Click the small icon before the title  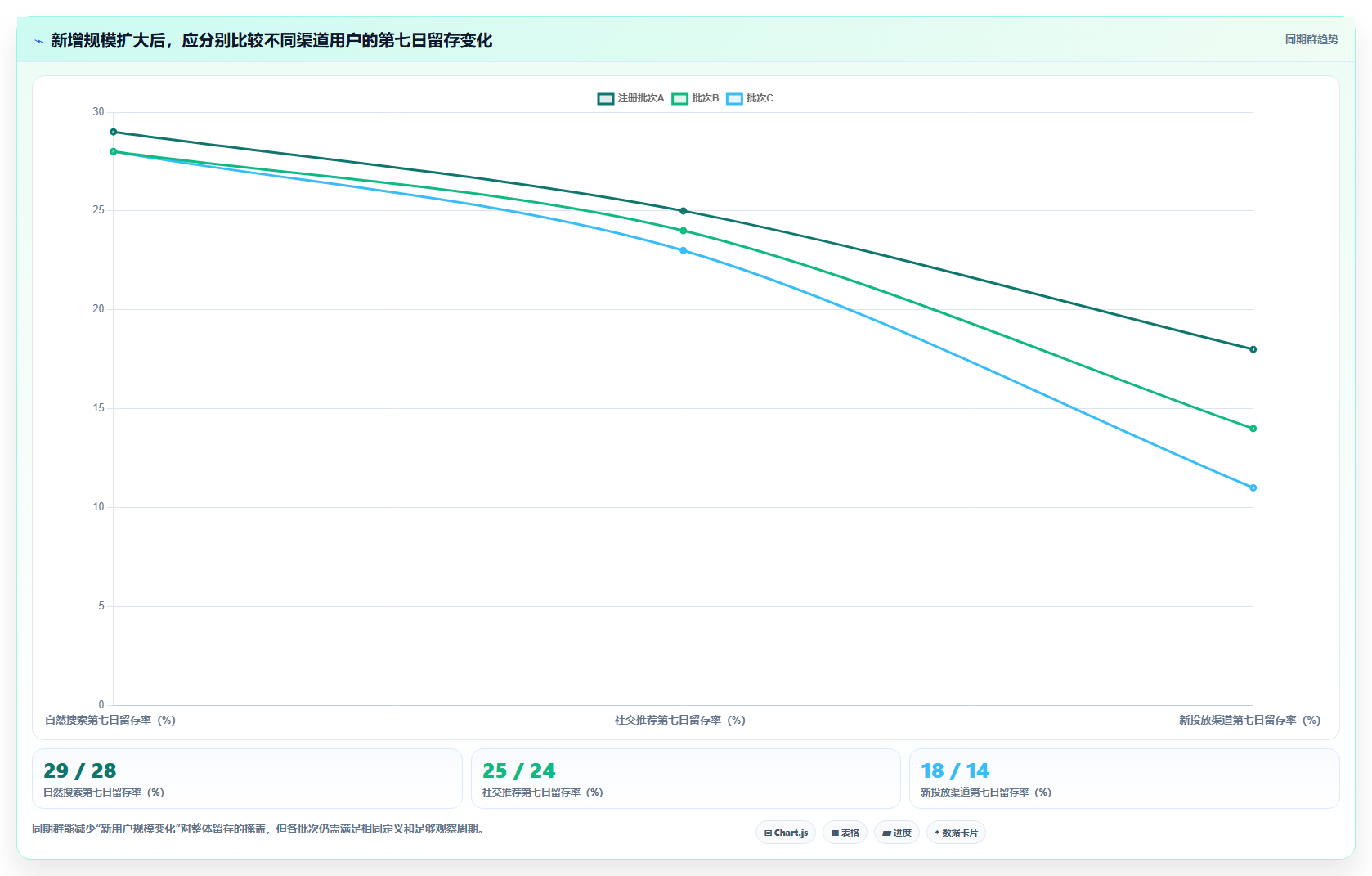click(x=38, y=40)
